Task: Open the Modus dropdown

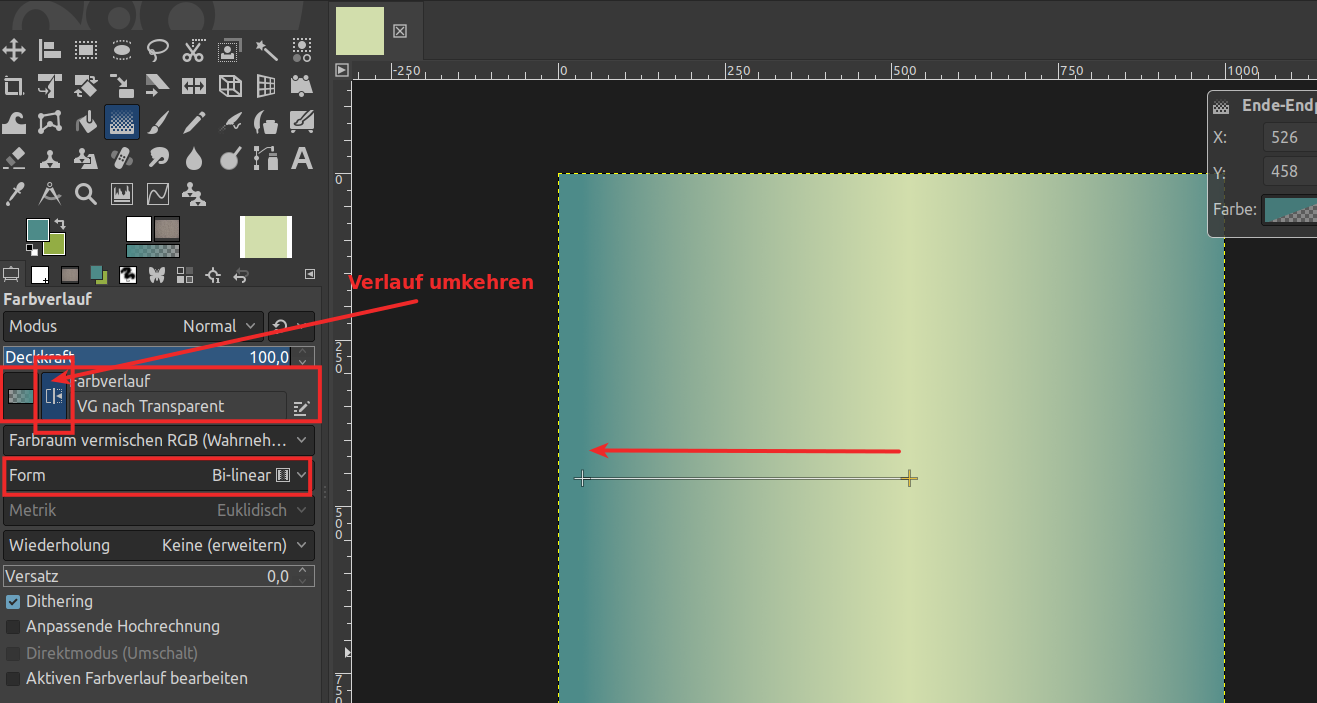Action: click(134, 326)
